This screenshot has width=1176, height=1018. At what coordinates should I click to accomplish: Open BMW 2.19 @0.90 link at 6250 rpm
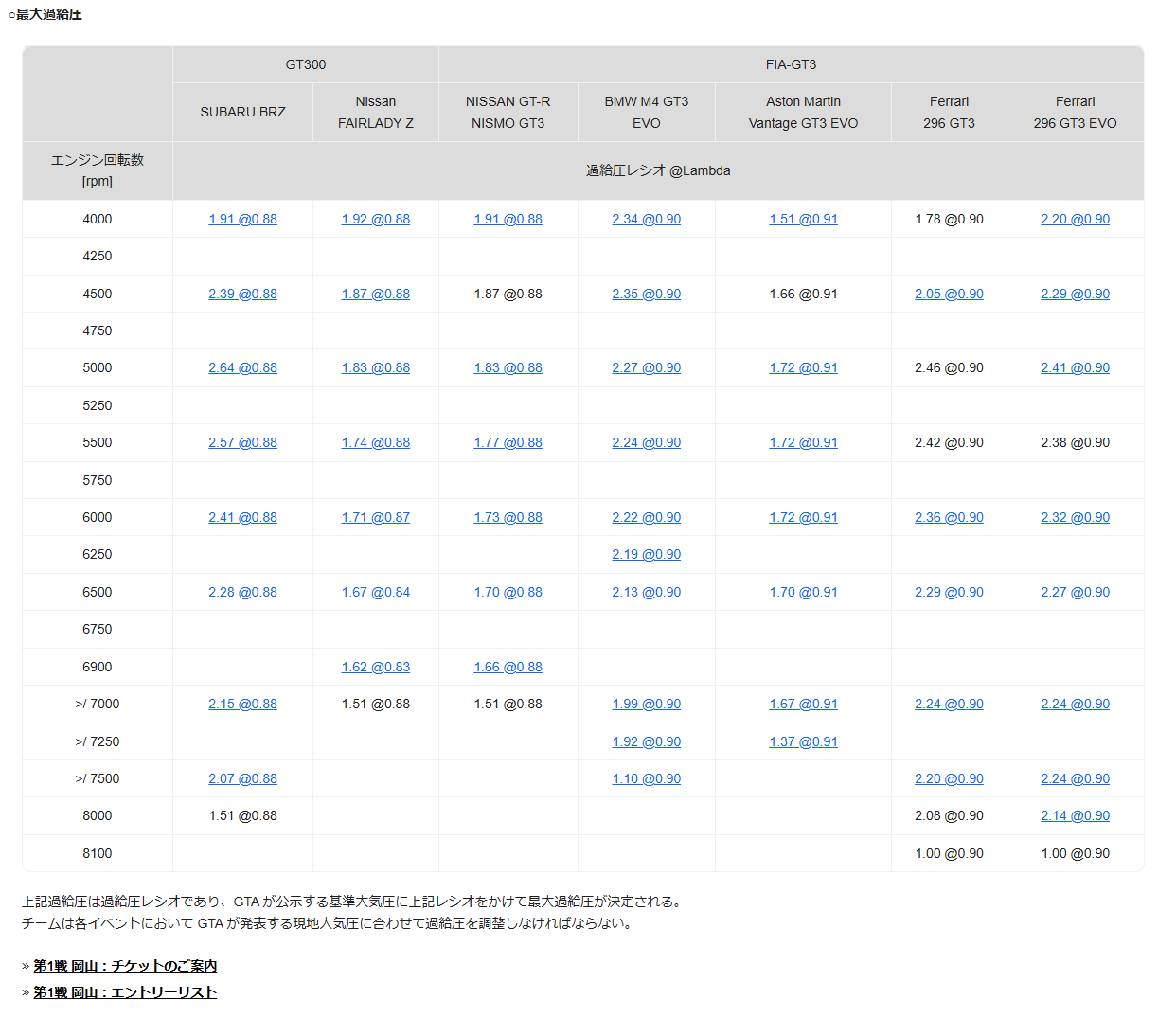pyautogui.click(x=647, y=554)
